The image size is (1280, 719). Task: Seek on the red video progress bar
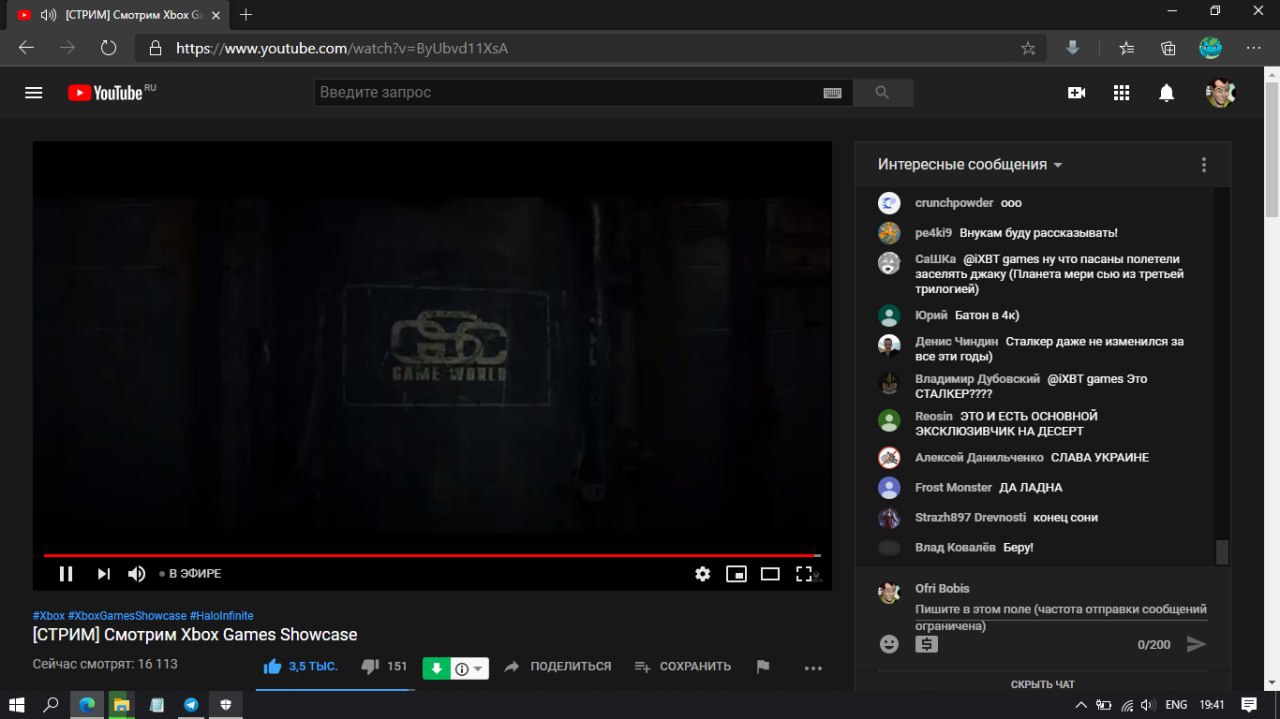click(432, 555)
